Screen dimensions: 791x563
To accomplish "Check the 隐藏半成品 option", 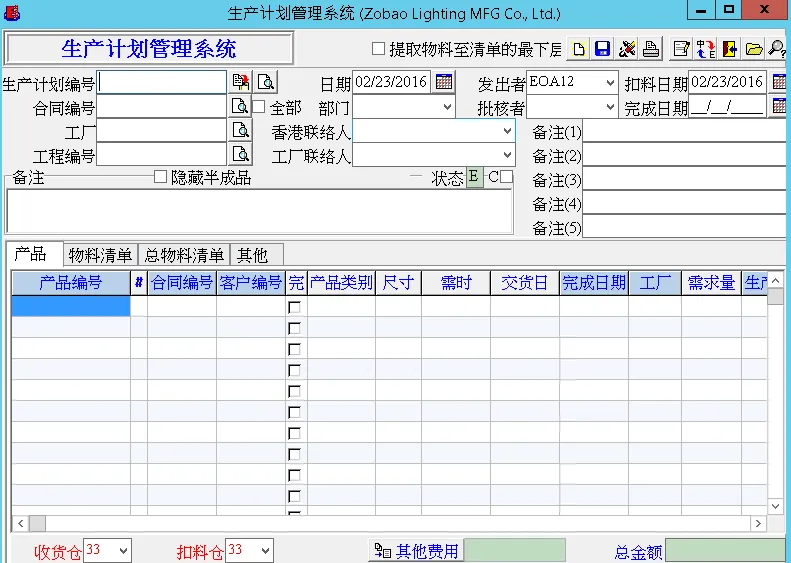I will pyautogui.click(x=160, y=177).
